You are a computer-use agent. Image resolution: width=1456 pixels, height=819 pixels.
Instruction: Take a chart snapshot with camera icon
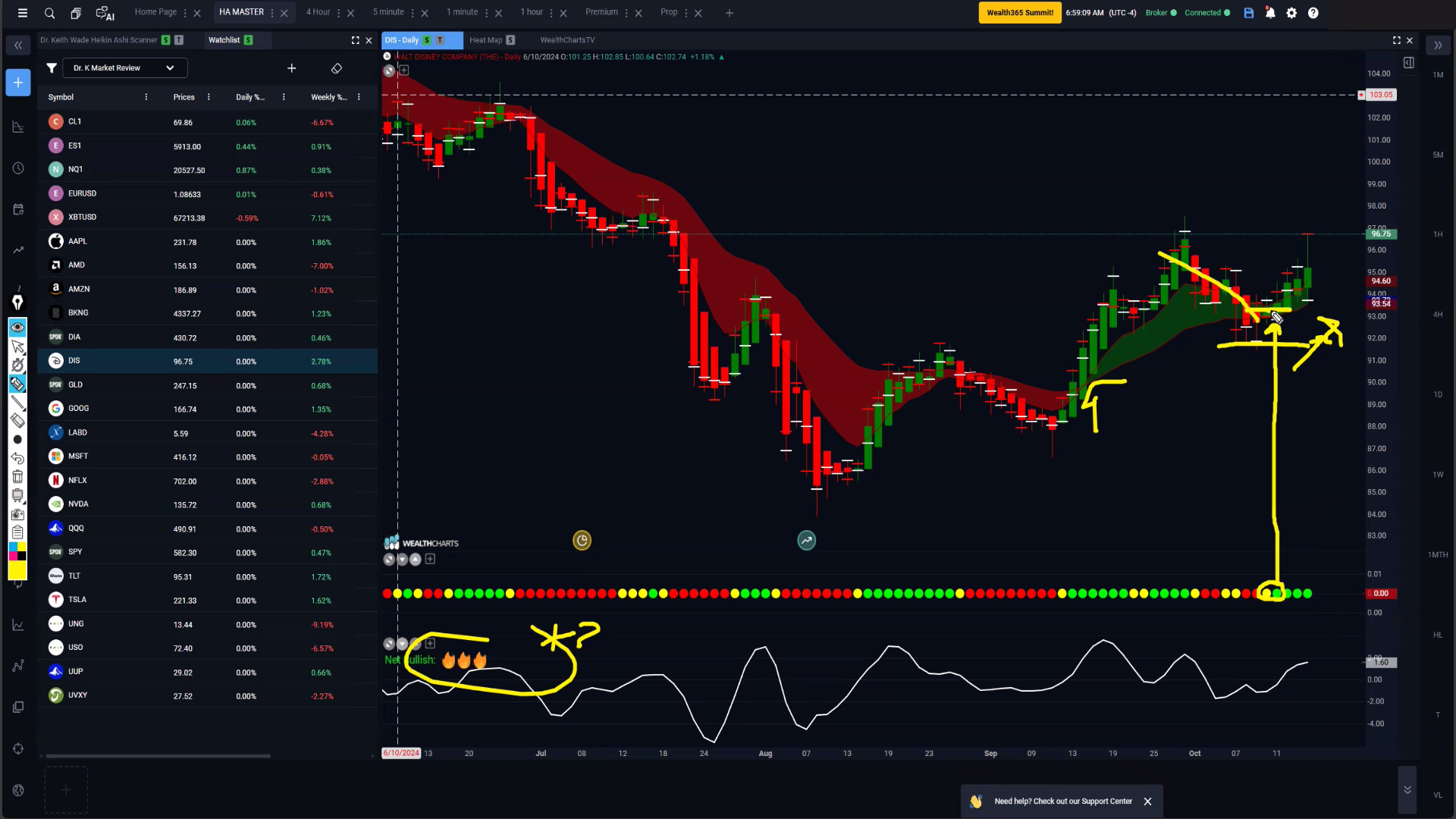pos(17,514)
